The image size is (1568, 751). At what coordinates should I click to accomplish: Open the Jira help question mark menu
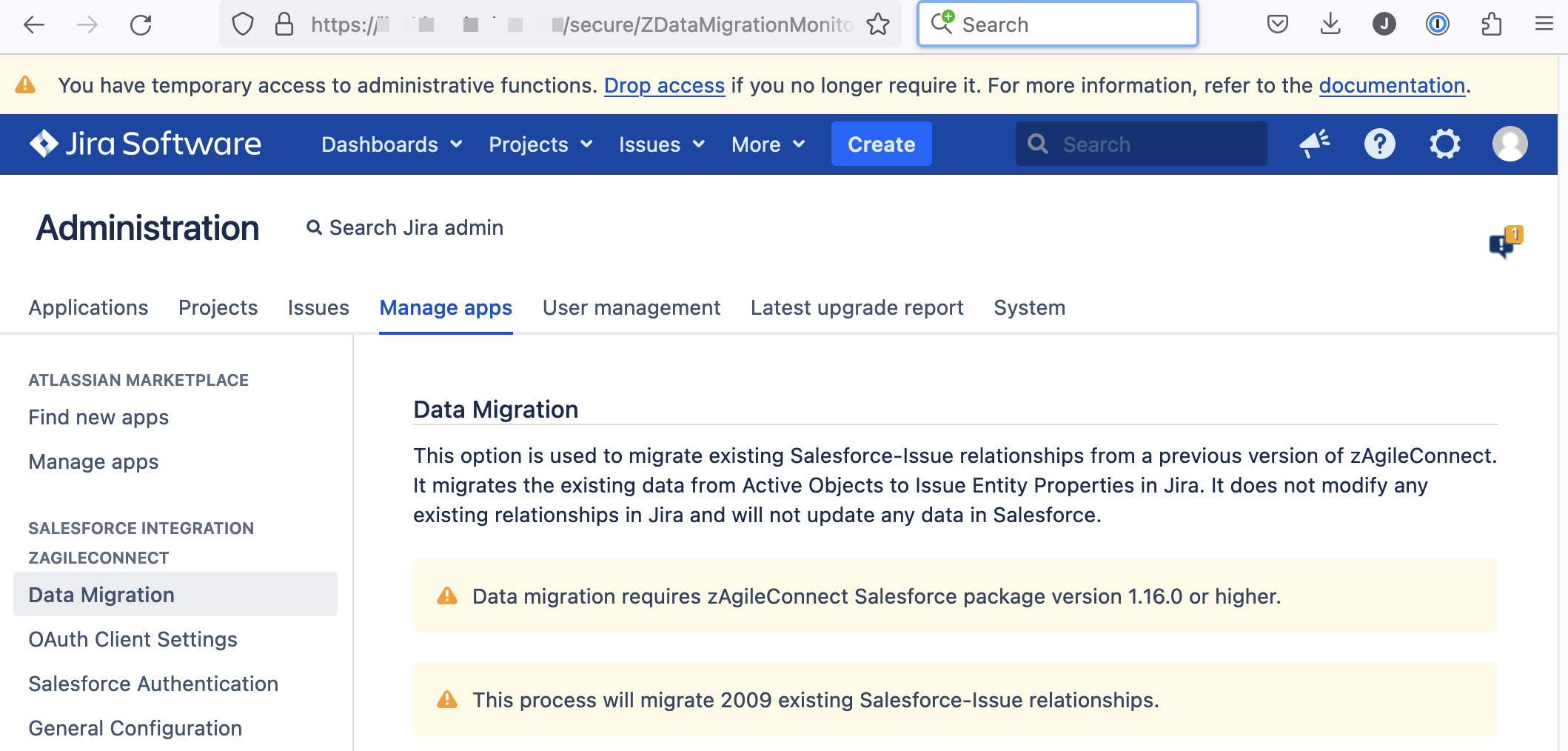(1379, 144)
